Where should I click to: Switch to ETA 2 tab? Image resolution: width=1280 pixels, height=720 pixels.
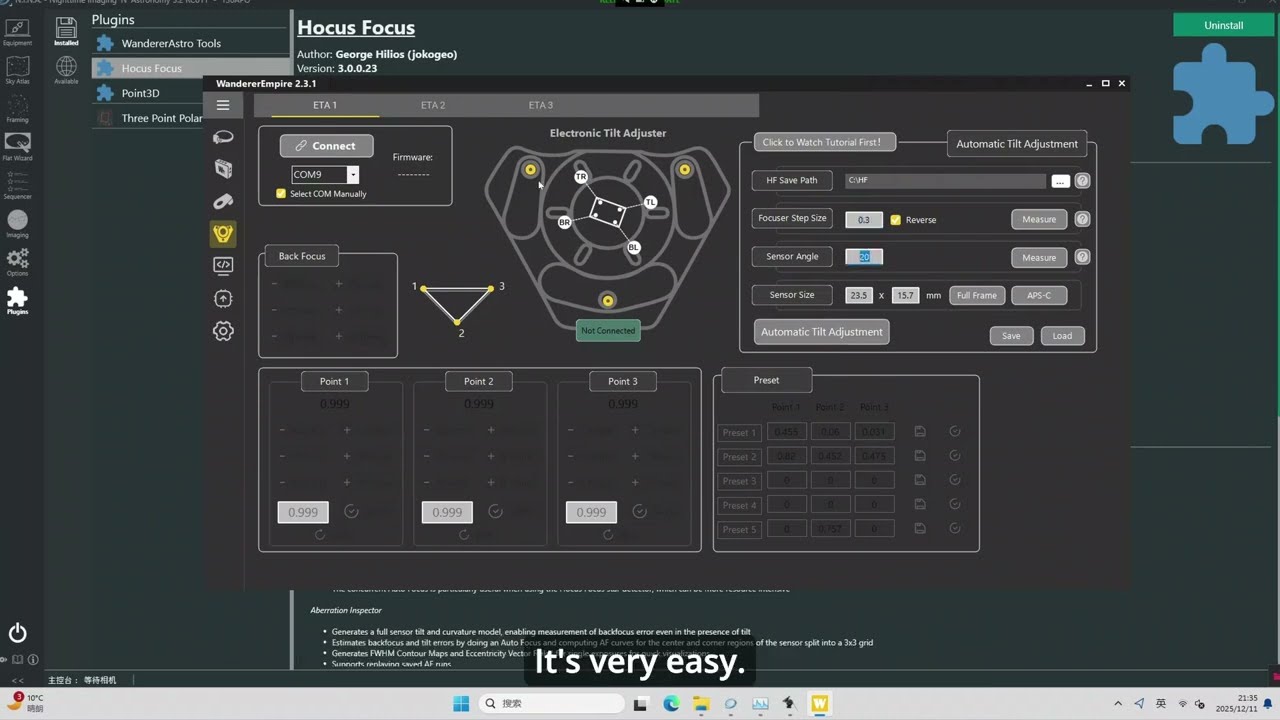[x=433, y=105]
